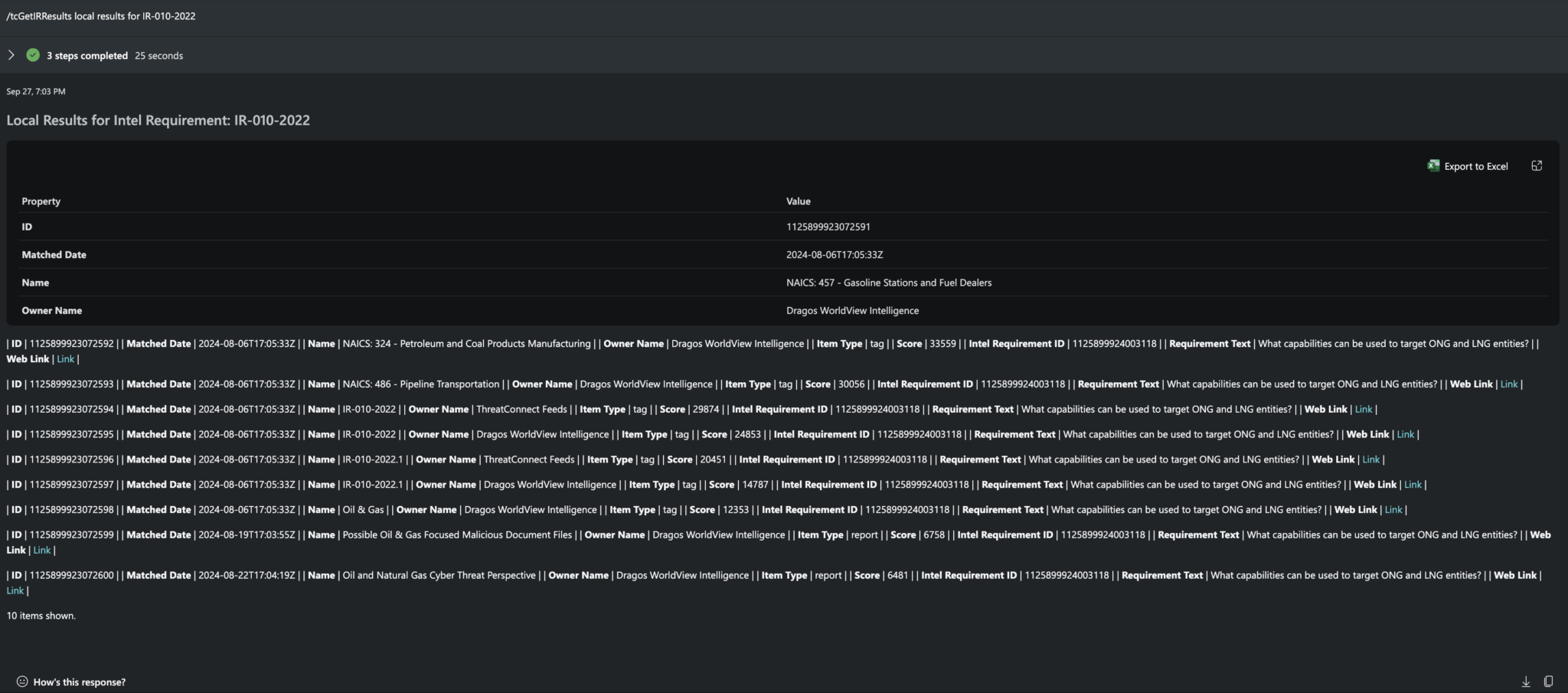Open results table in expanded view
This screenshot has height=693, width=1568.
click(1536, 166)
